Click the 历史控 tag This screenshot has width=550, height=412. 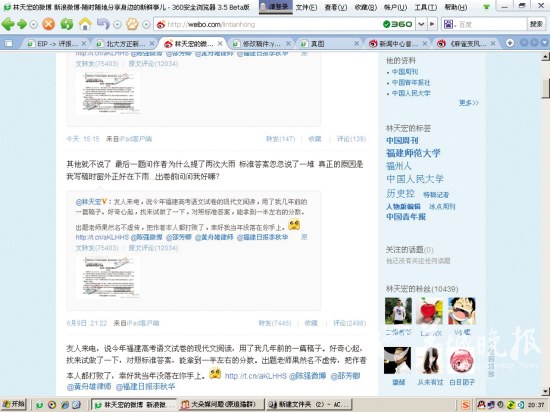click(400, 193)
